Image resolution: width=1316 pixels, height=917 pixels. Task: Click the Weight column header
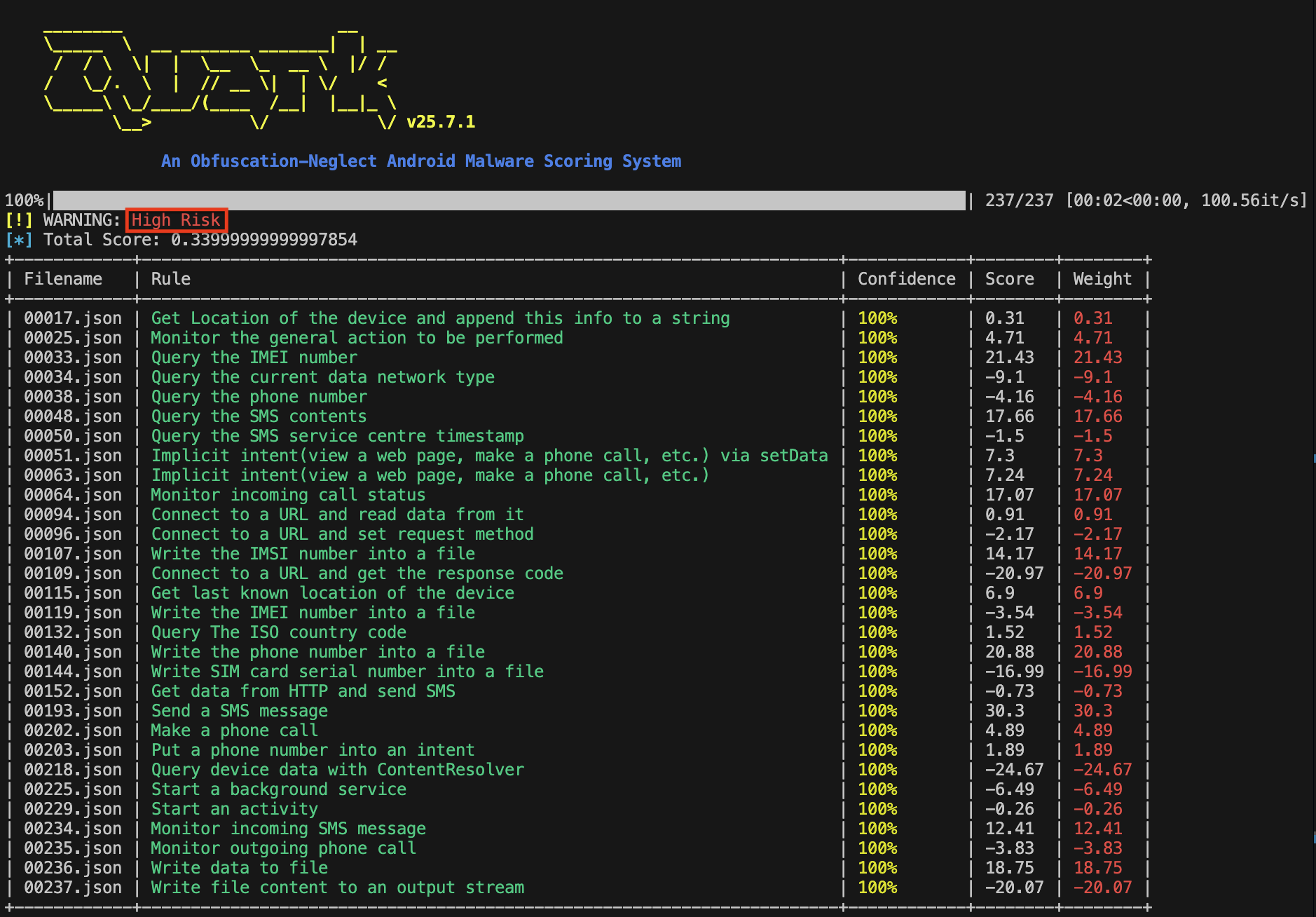click(1102, 279)
